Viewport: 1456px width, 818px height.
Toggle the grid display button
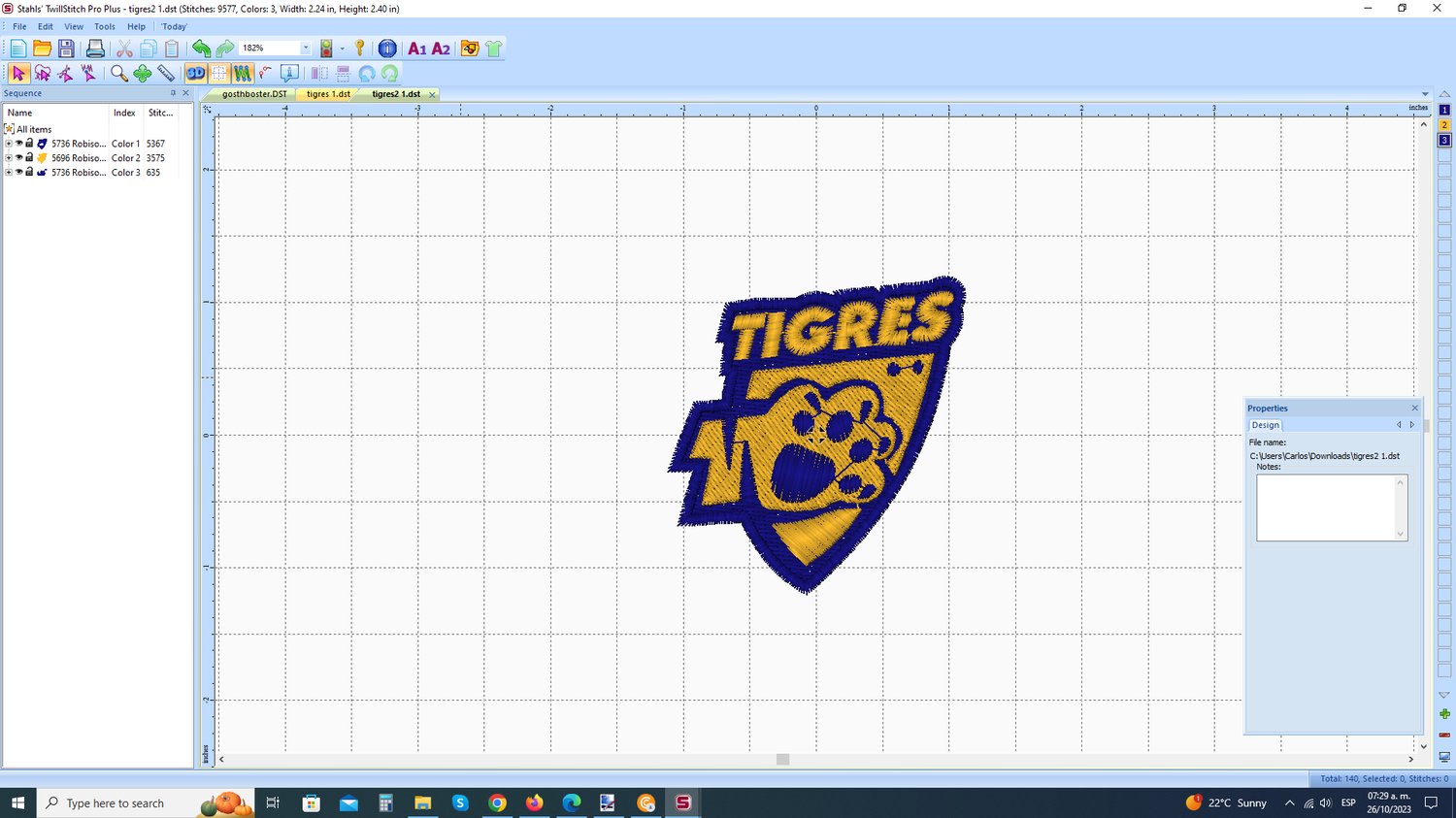point(219,73)
